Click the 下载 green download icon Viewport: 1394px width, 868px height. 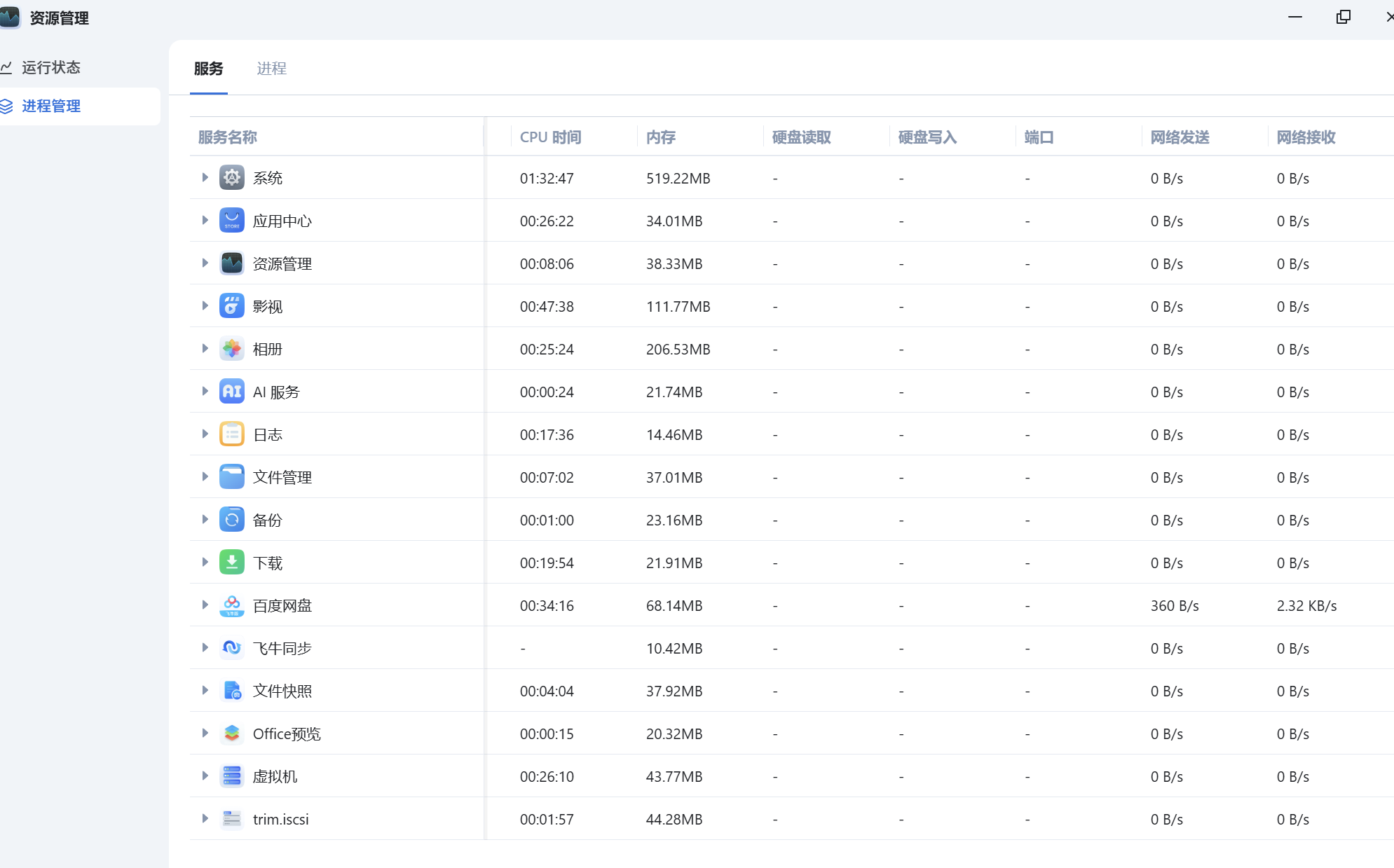point(231,563)
